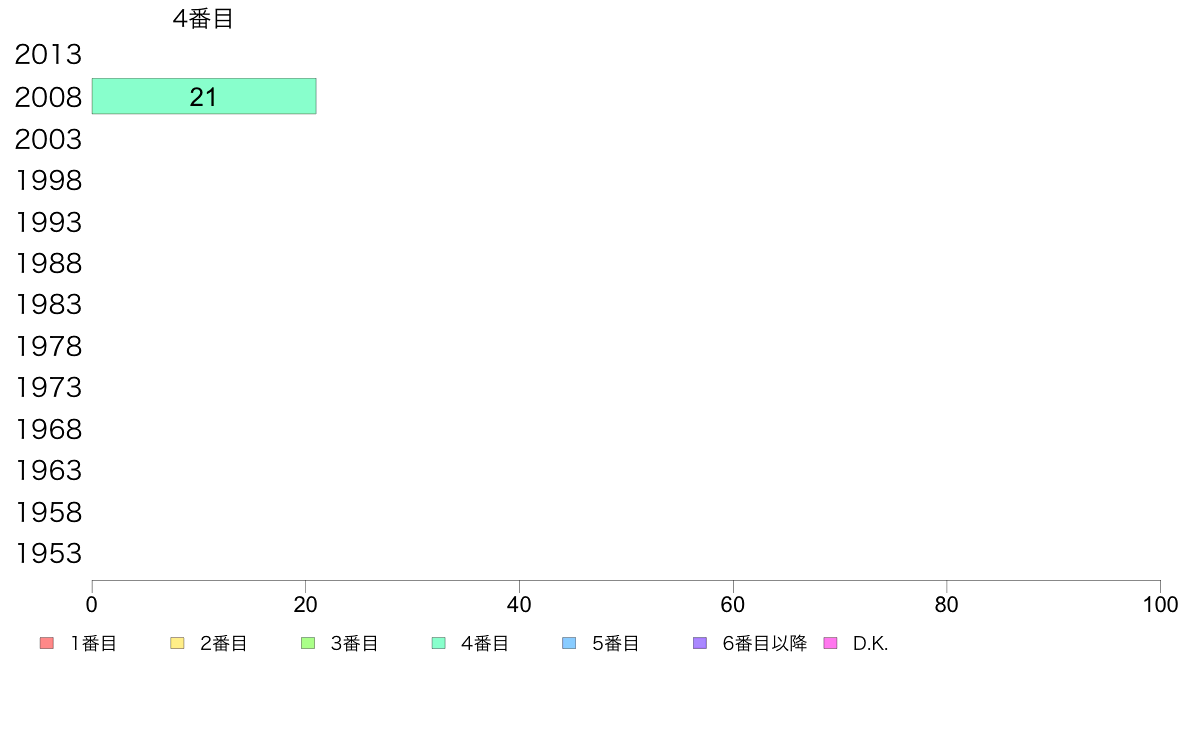The image size is (1188, 736).
Task: Click the purple 6番目以降 legend swatch
Action: tap(700, 643)
